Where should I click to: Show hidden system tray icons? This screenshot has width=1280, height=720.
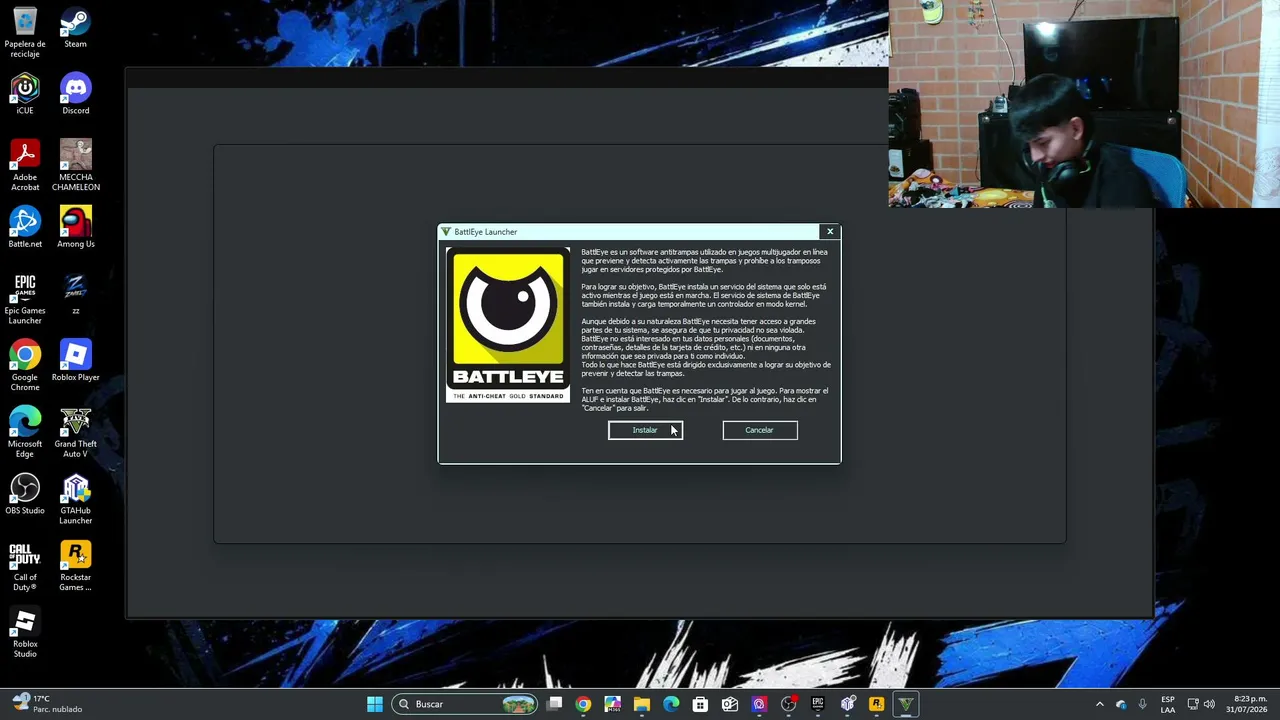pos(1100,704)
